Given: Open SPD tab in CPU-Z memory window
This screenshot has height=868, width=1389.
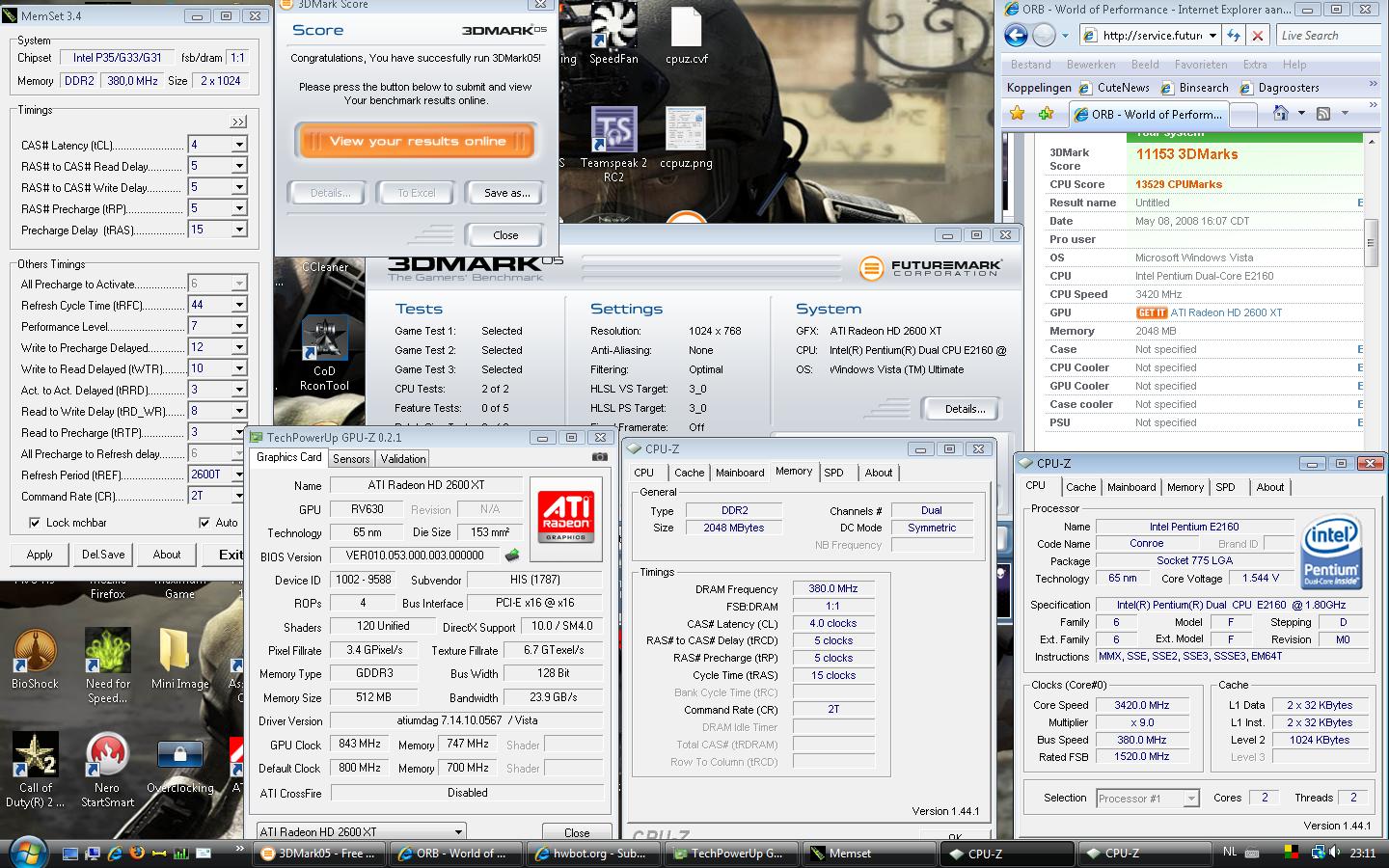Looking at the screenshot, I should pos(833,473).
